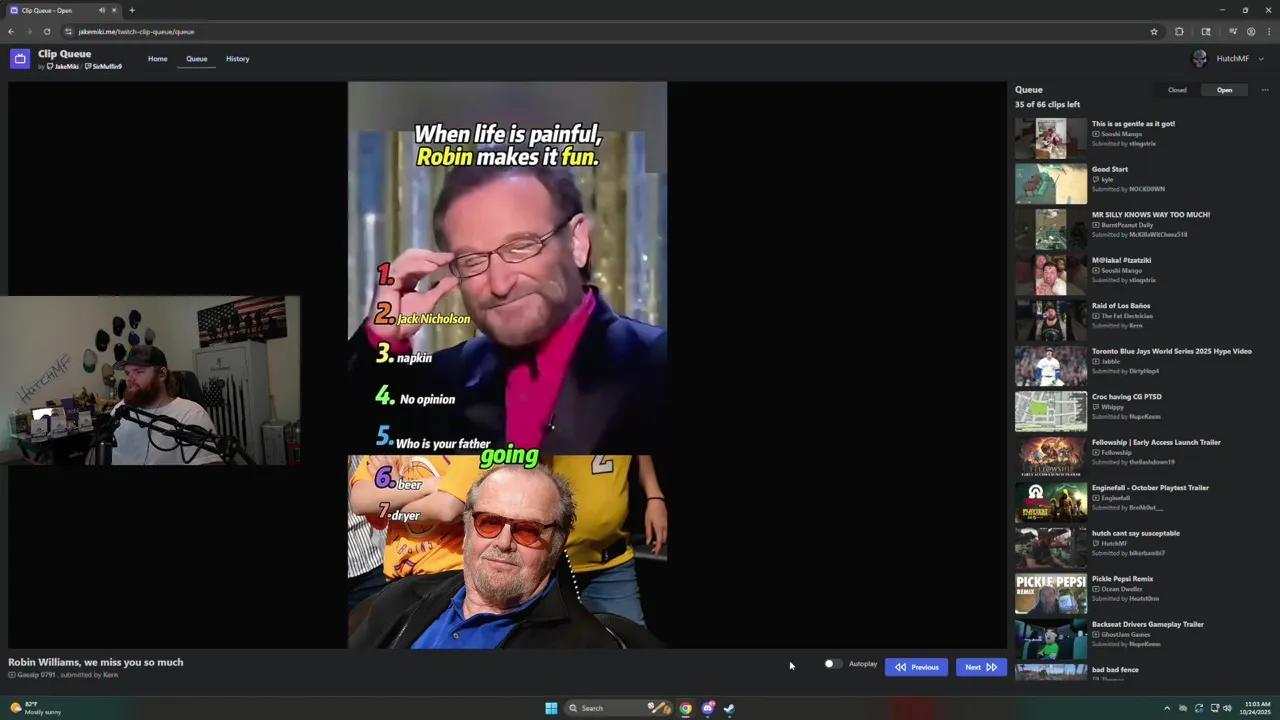The width and height of the screenshot is (1280, 720).
Task: Click the Clip Queue purple logo icon
Action: tap(20, 59)
